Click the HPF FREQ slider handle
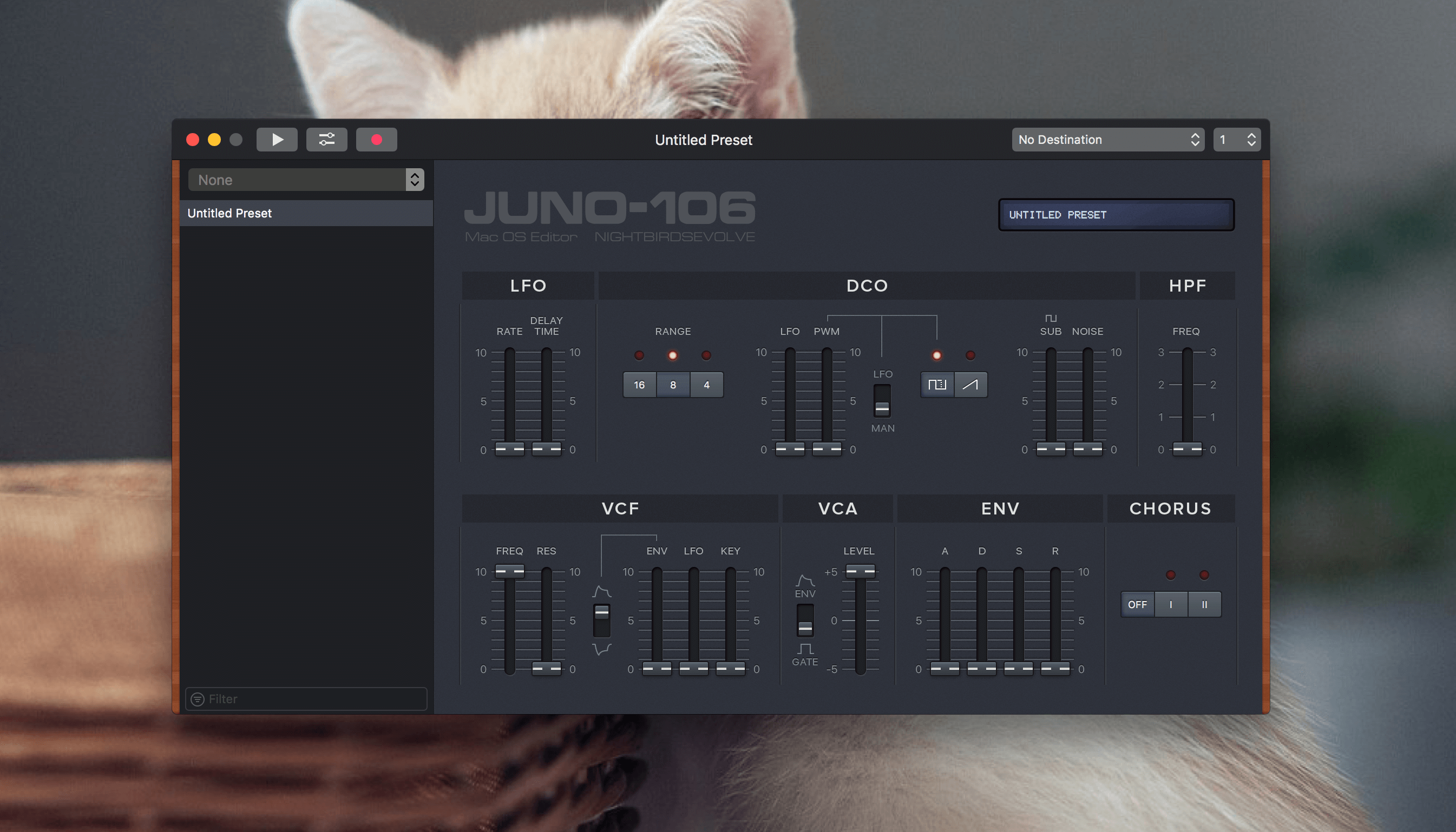The width and height of the screenshot is (1456, 832). tap(1188, 449)
